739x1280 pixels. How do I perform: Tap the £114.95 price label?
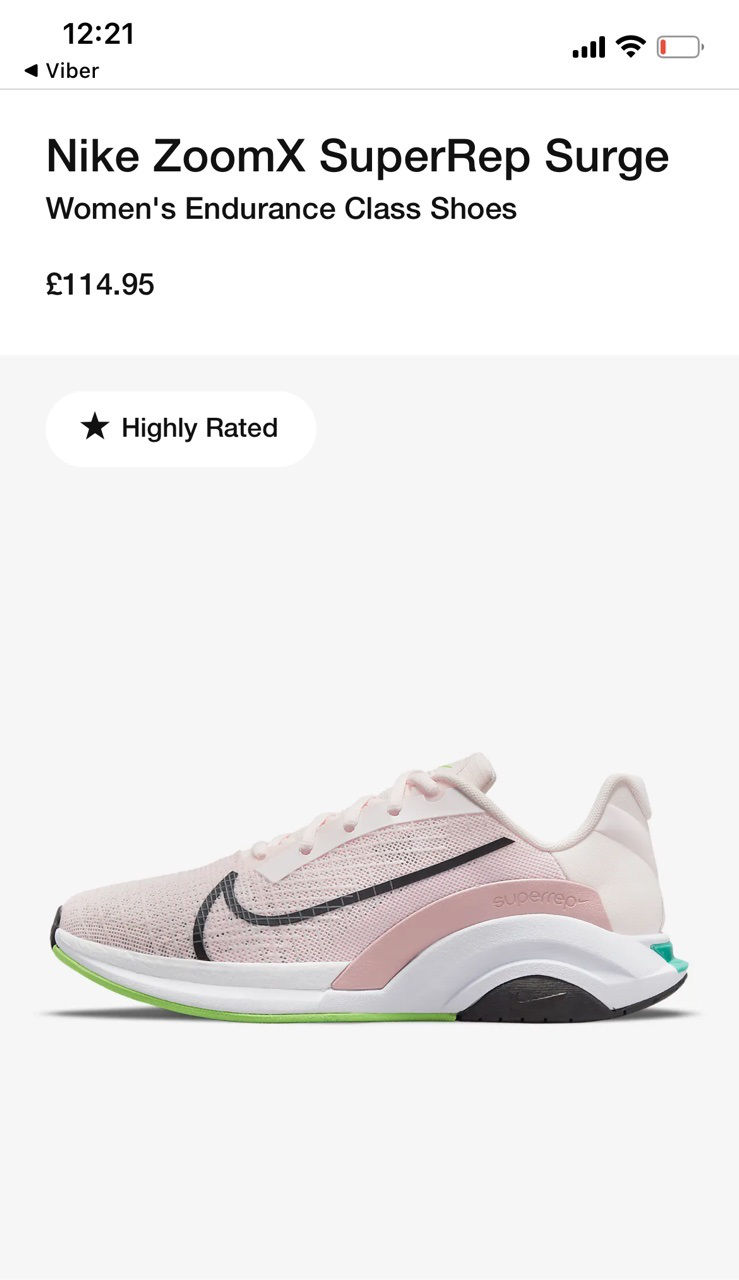pos(100,285)
